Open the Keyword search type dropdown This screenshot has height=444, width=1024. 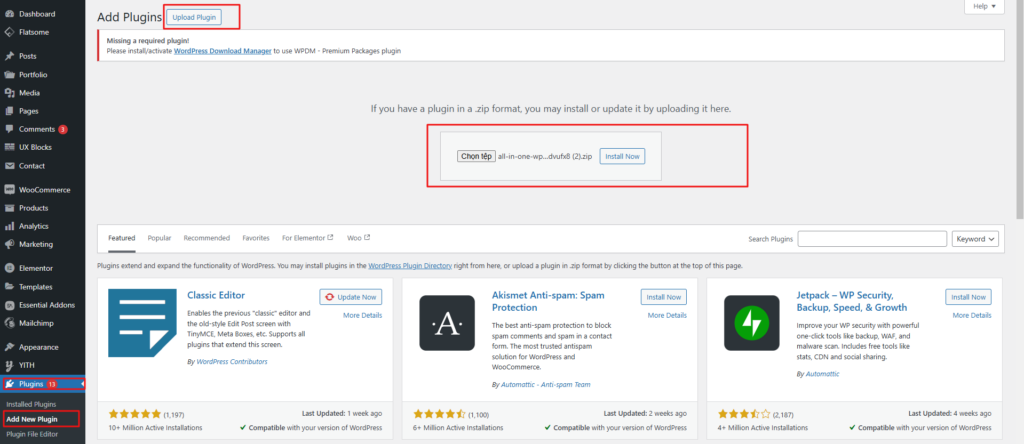click(x=975, y=239)
